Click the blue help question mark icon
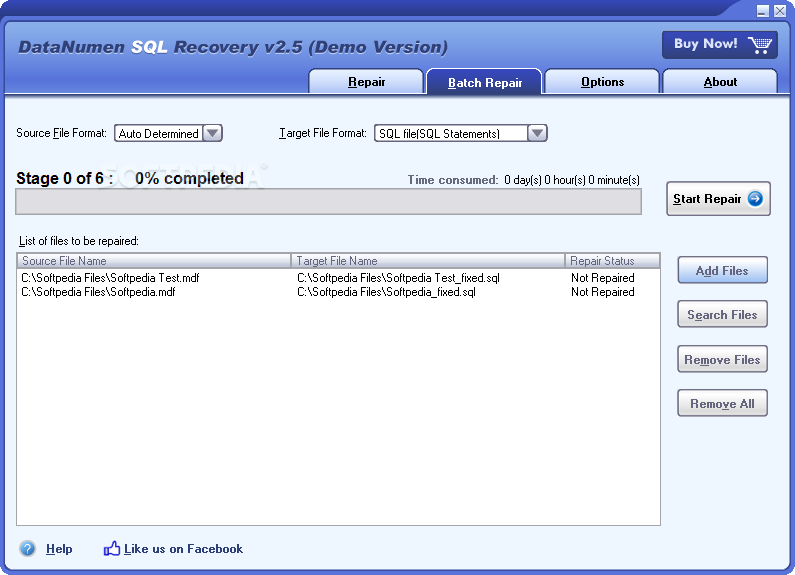The width and height of the screenshot is (795, 575). (27, 548)
